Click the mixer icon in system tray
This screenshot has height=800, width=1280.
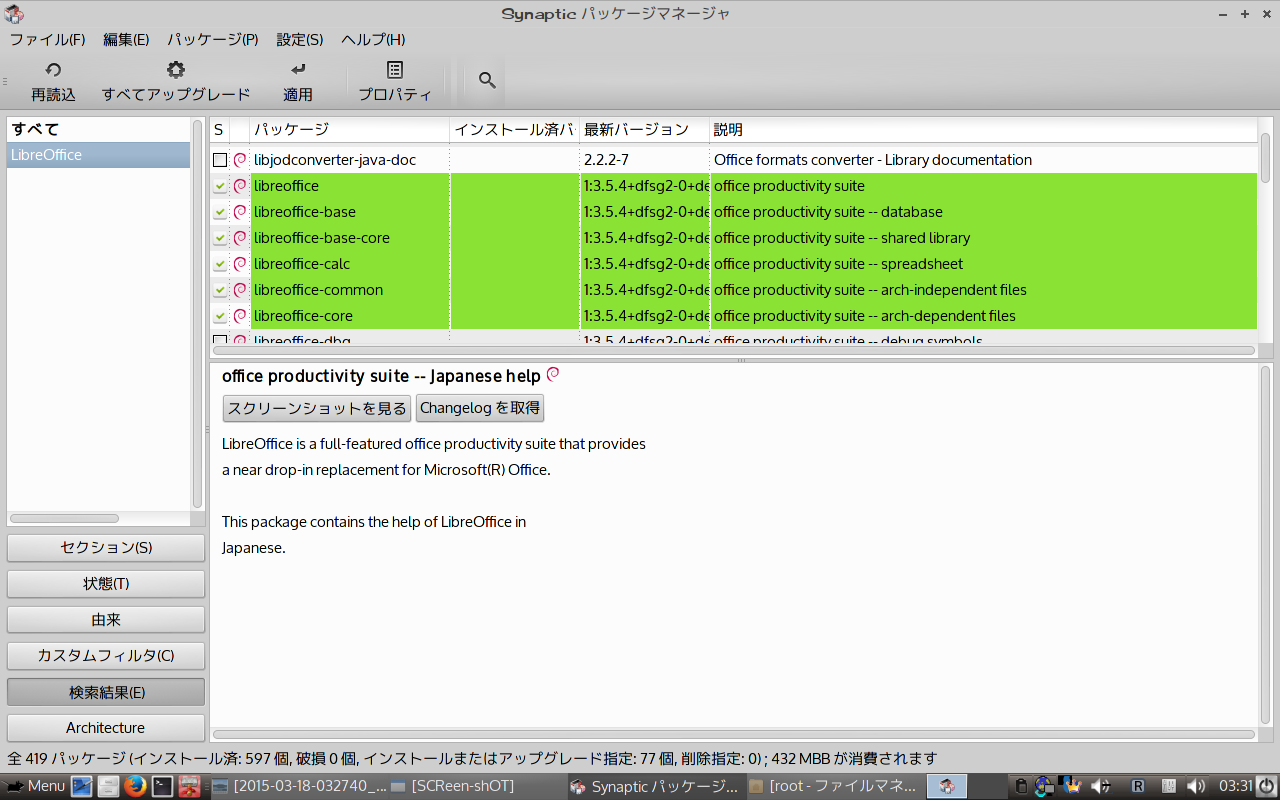click(1167, 786)
